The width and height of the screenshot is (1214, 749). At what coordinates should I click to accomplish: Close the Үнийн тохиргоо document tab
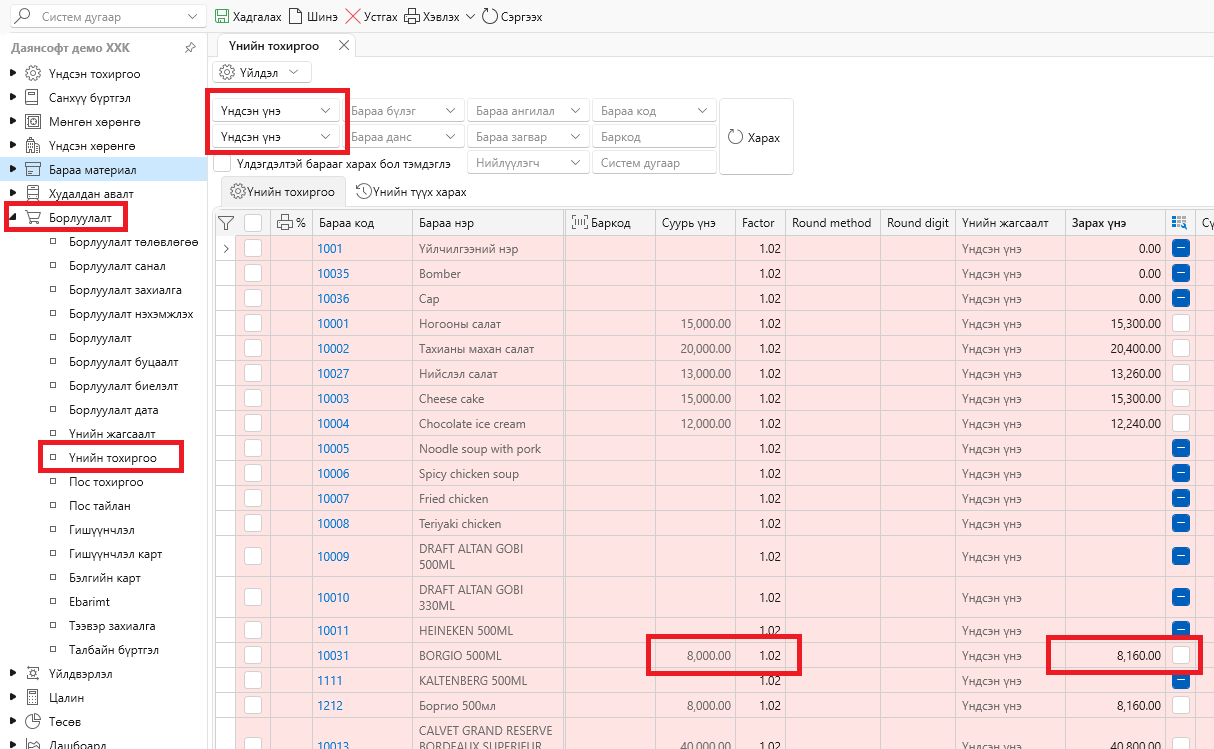pyautogui.click(x=344, y=46)
